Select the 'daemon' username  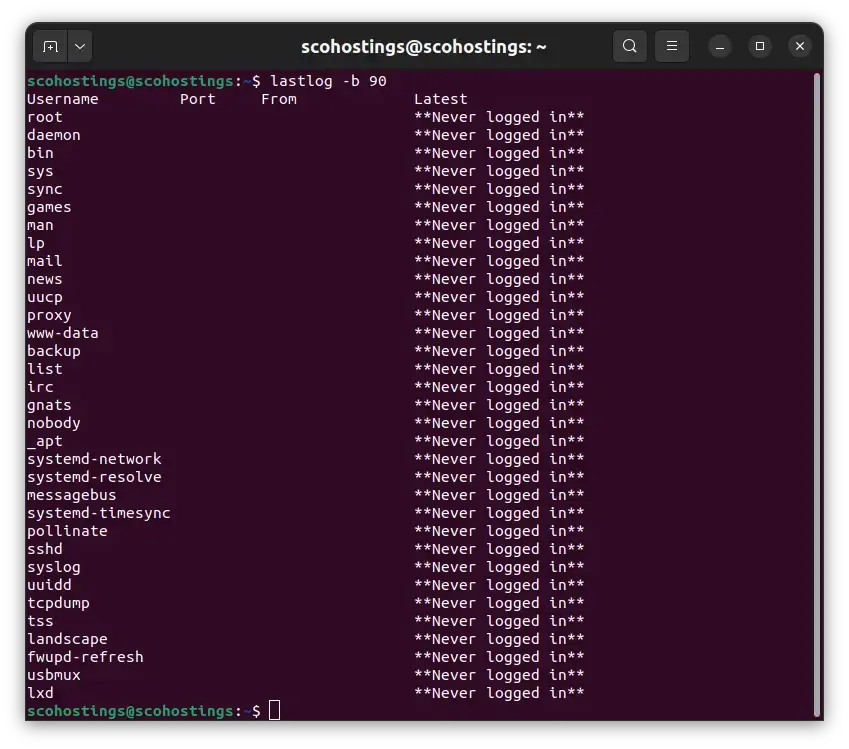[x=54, y=135]
